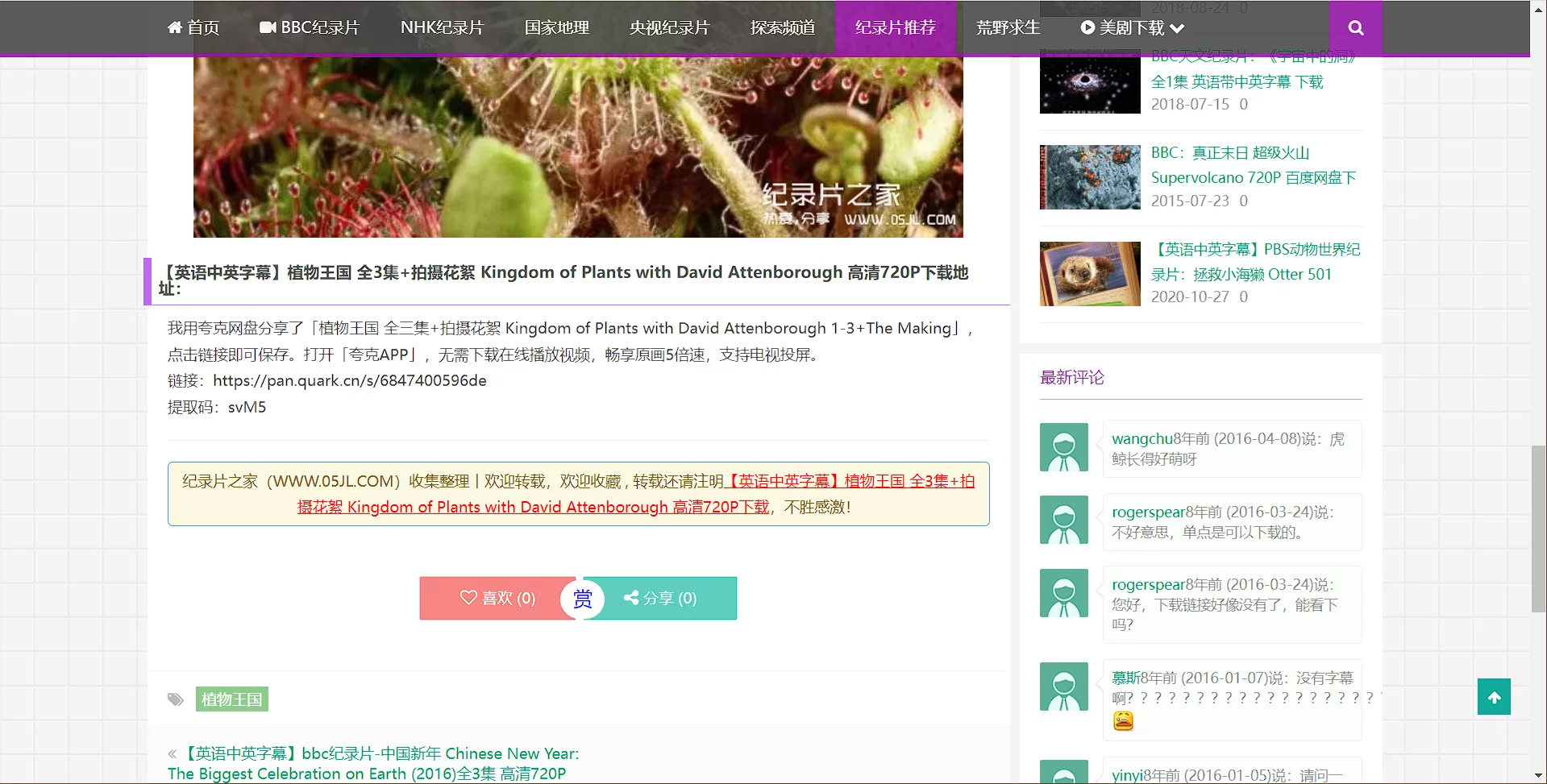Open the Supervolcano post thumbnail
Screen dimensions: 1547x784
click(1089, 177)
